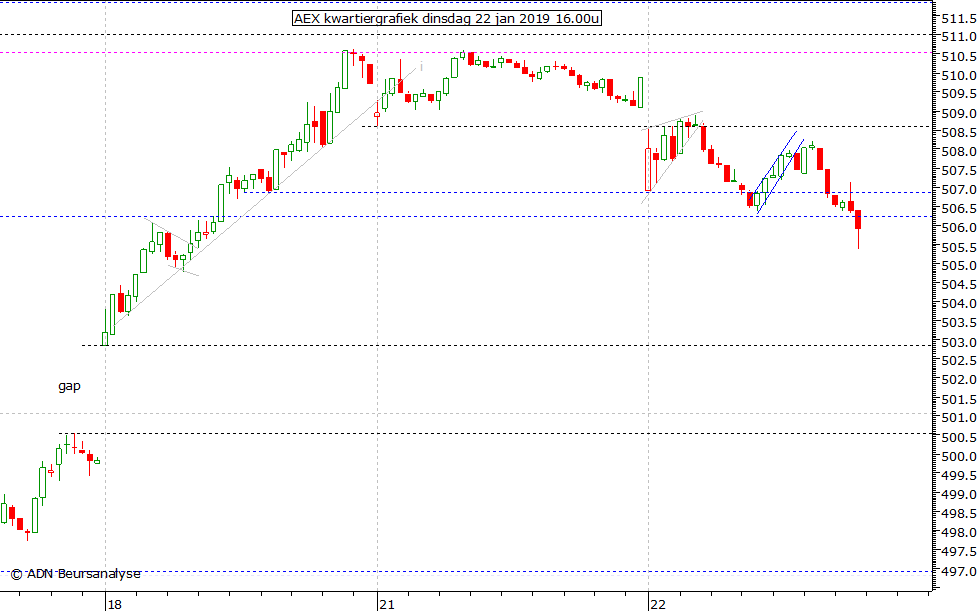Select the 'gap' annotation label
The image size is (980, 611).
tap(69, 386)
